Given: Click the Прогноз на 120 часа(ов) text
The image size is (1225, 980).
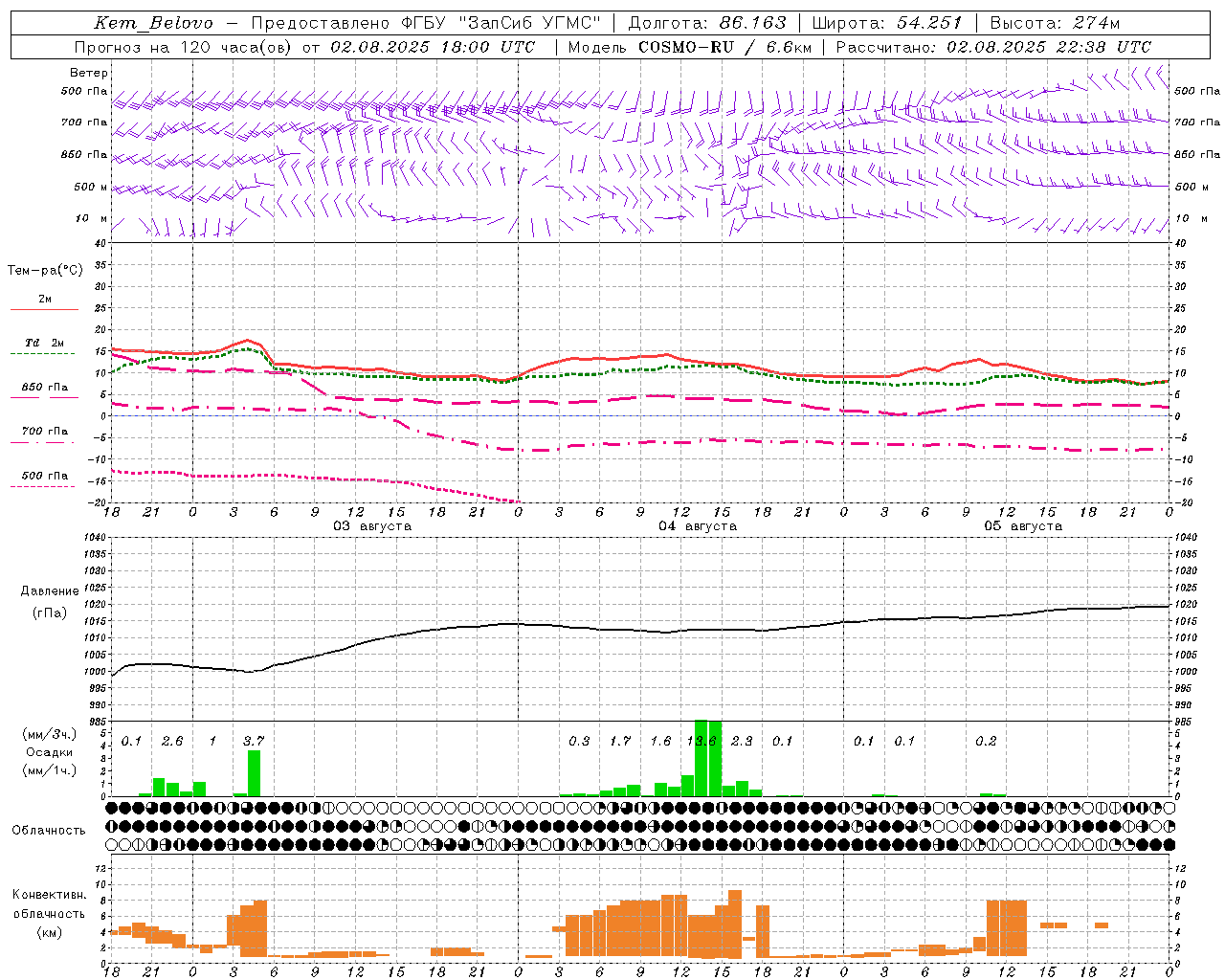Looking at the screenshot, I should [184, 47].
